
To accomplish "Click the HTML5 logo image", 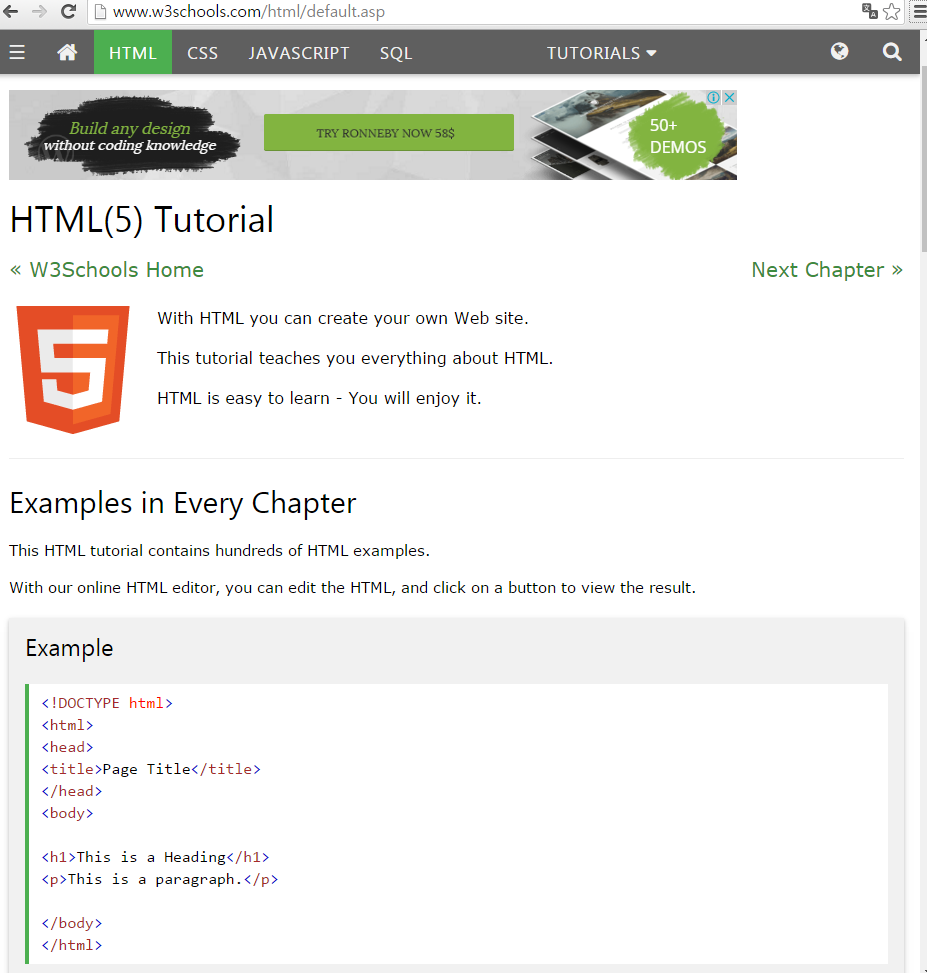I will coord(73,369).
